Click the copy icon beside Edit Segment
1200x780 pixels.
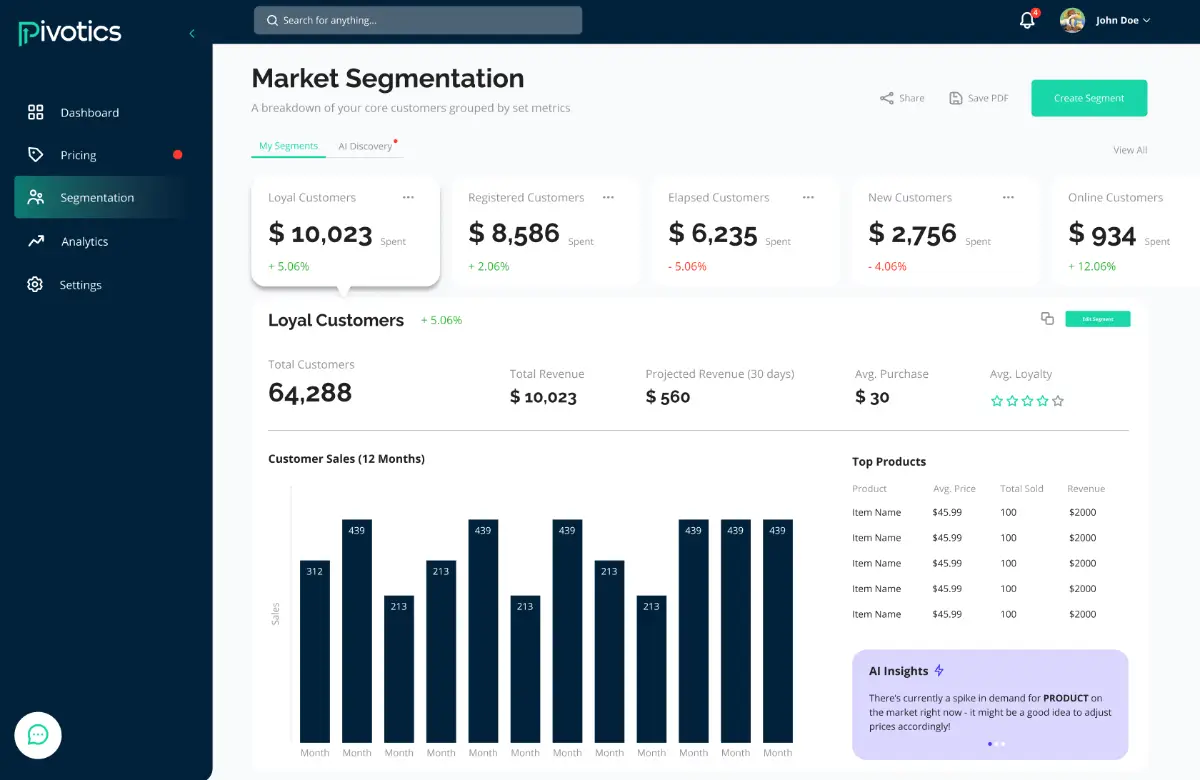tap(1047, 319)
